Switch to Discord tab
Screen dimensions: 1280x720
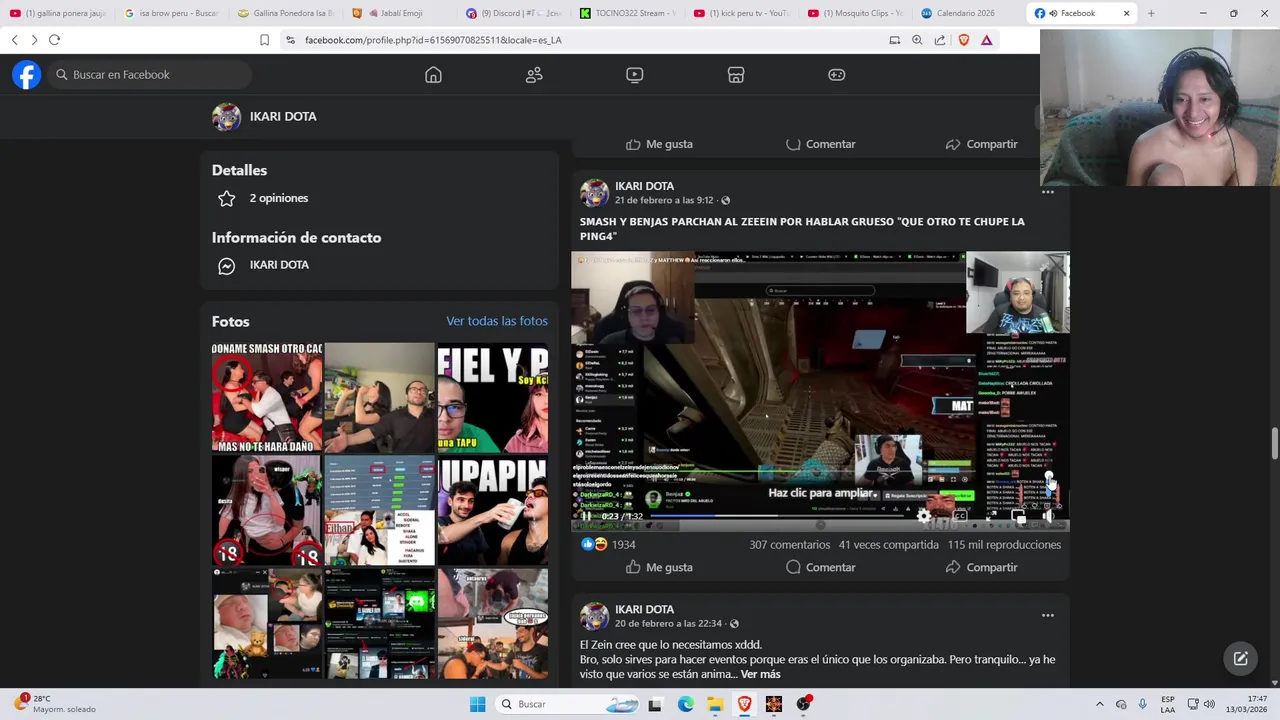(x=512, y=13)
